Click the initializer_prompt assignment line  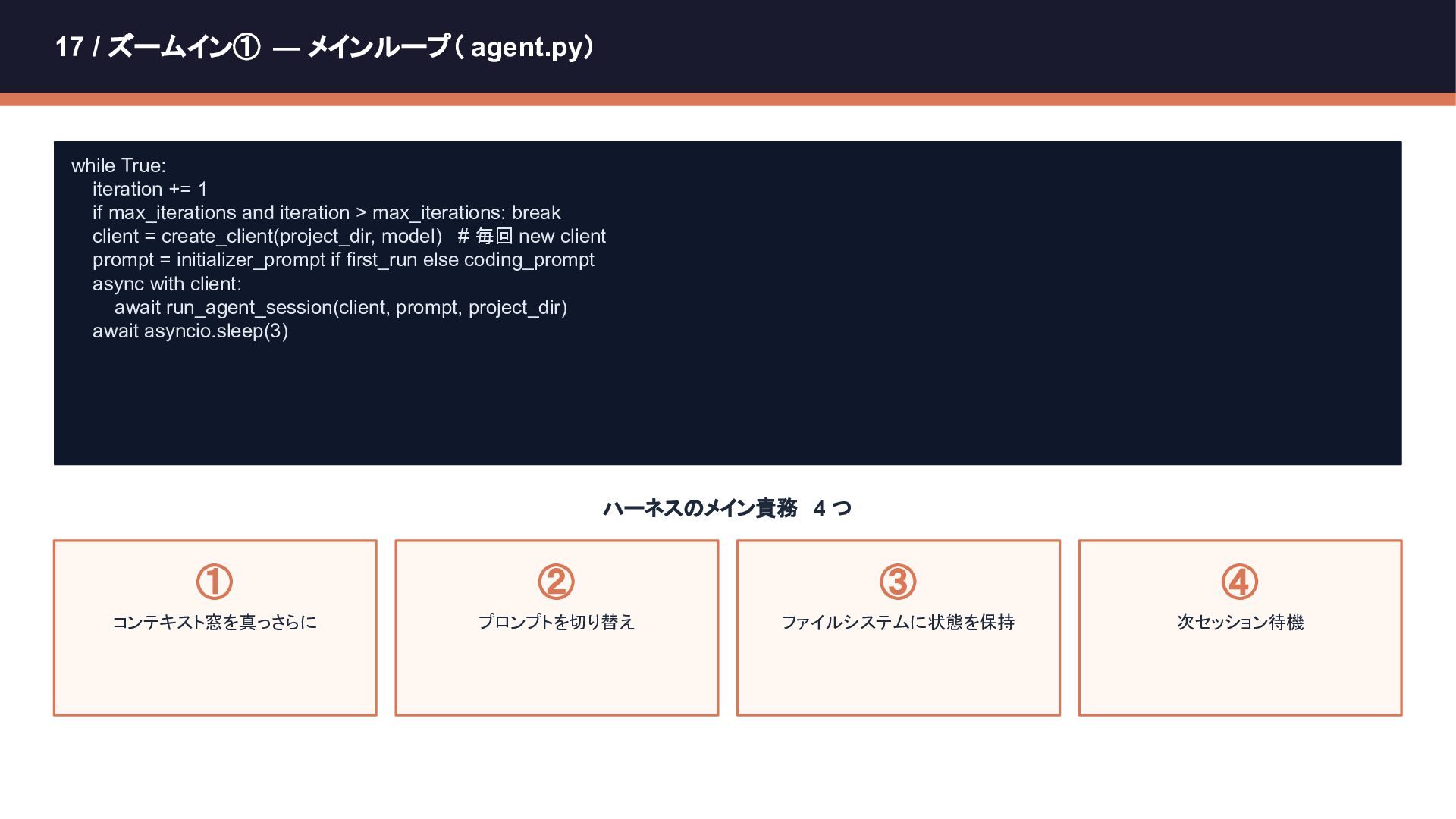point(343,259)
